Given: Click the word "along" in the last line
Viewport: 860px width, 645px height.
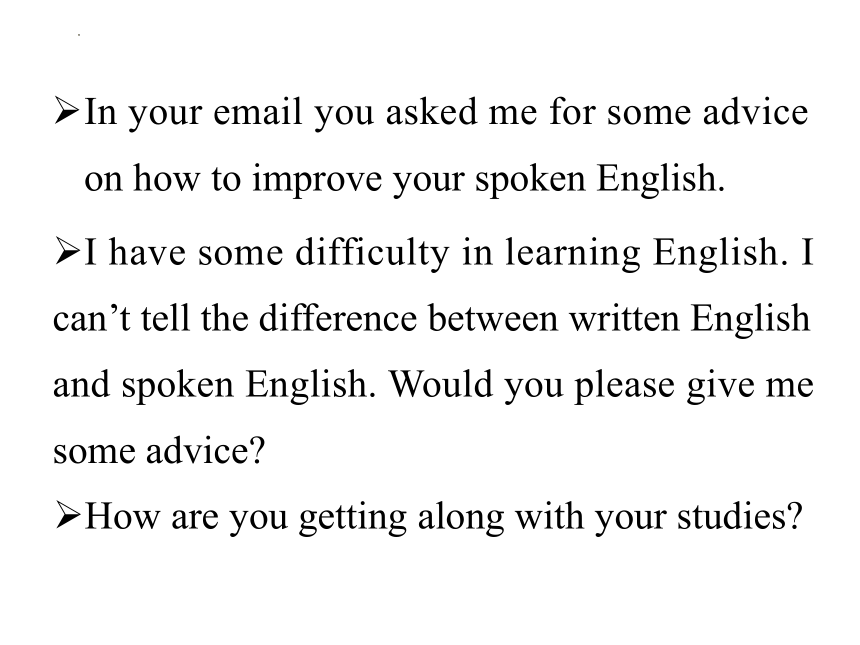Looking at the screenshot, I should click(461, 518).
